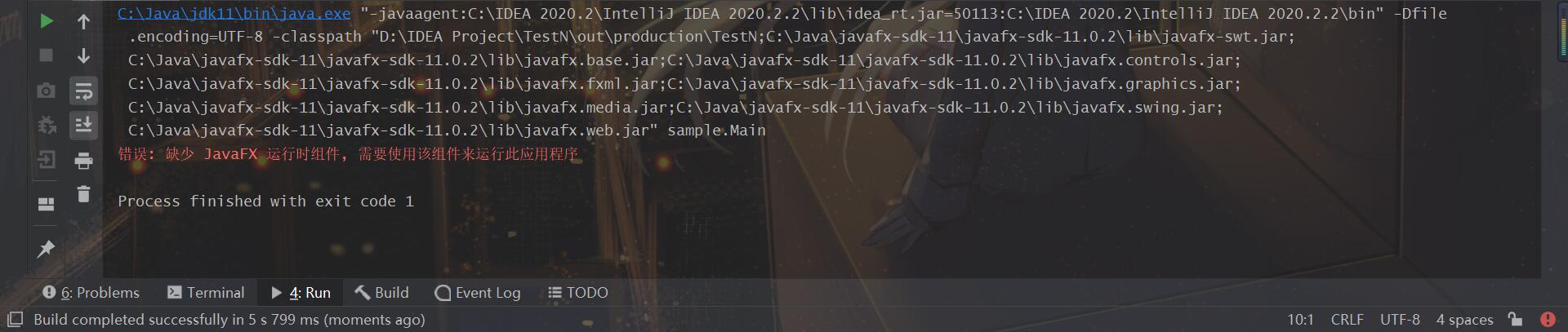Restore layout using the layout icon
The height and width of the screenshot is (332, 1568).
pos(47,204)
